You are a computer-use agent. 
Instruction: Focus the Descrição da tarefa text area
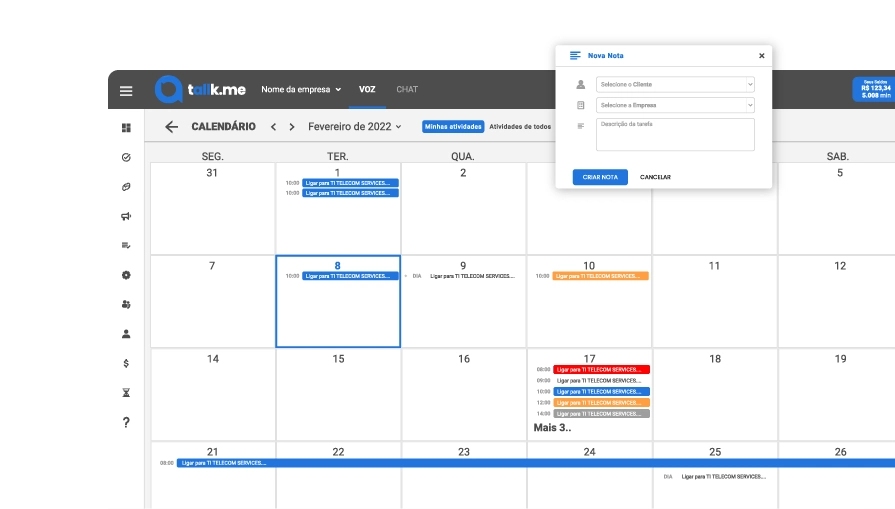[675, 135]
